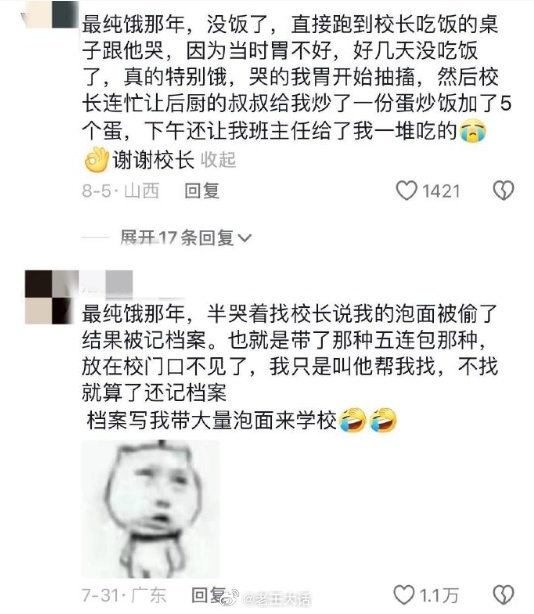This screenshot has height=614, width=534.
Task: Open the pixelated avatar of second commenter
Action: click(50, 297)
